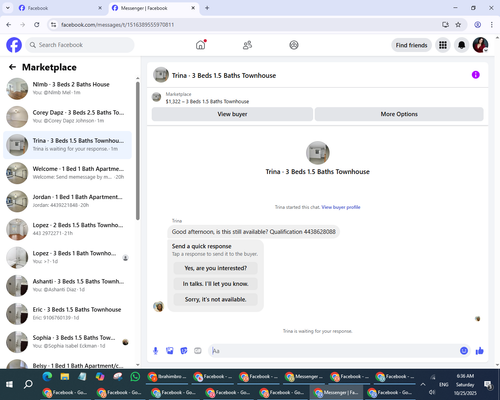Record a voice clip with microphone
Screen dimensions: 500x400
tap(155, 351)
